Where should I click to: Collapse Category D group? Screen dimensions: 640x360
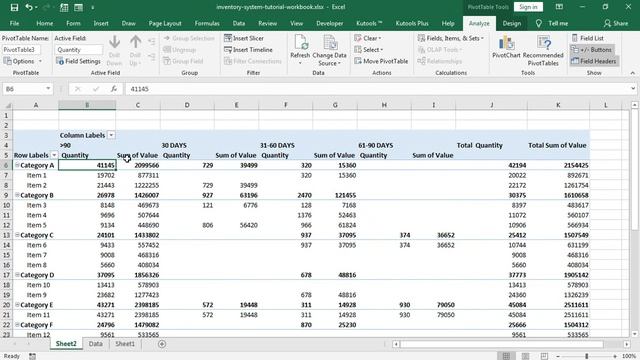coord(17,275)
